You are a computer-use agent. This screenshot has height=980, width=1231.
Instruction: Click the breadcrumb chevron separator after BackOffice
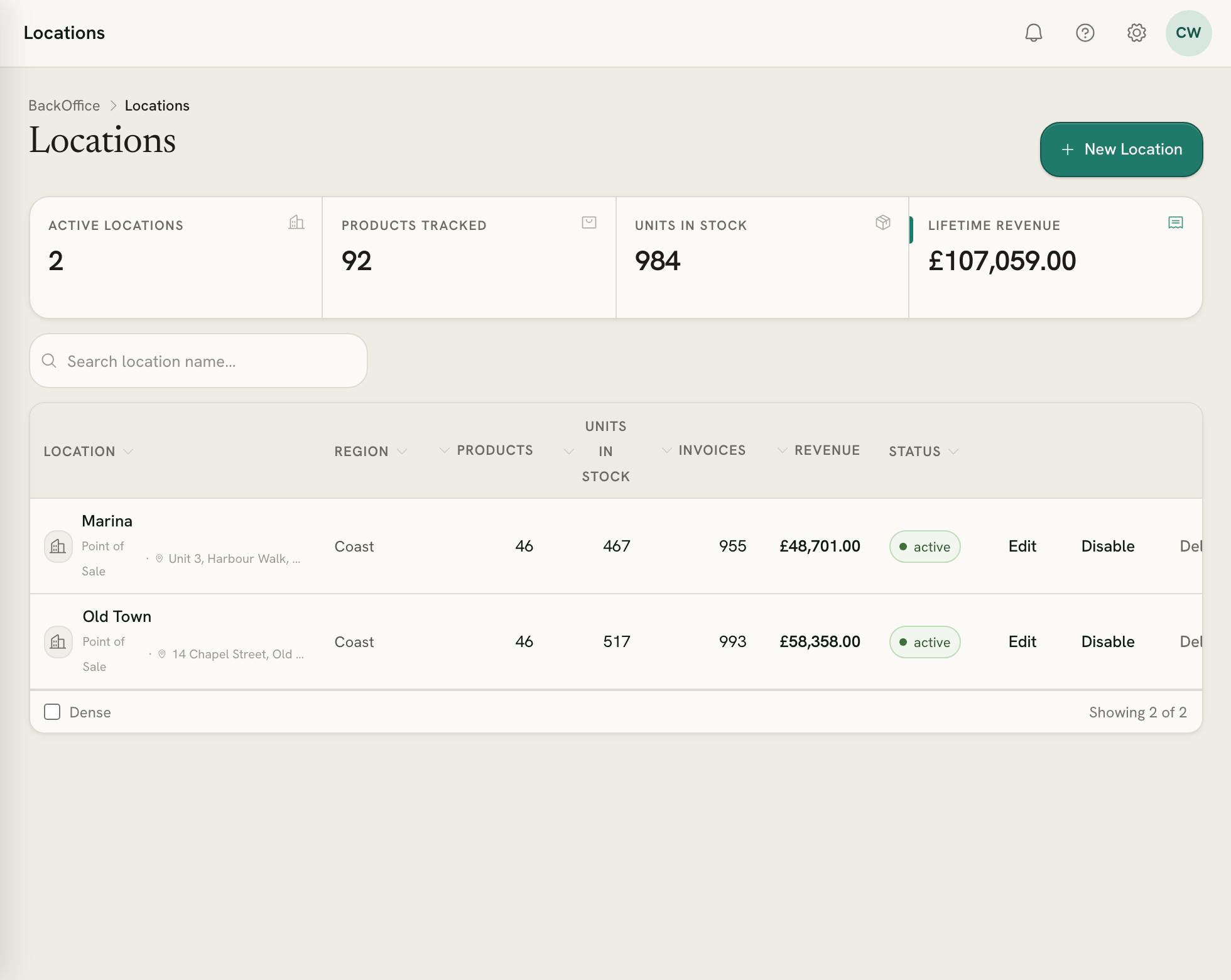[113, 106]
